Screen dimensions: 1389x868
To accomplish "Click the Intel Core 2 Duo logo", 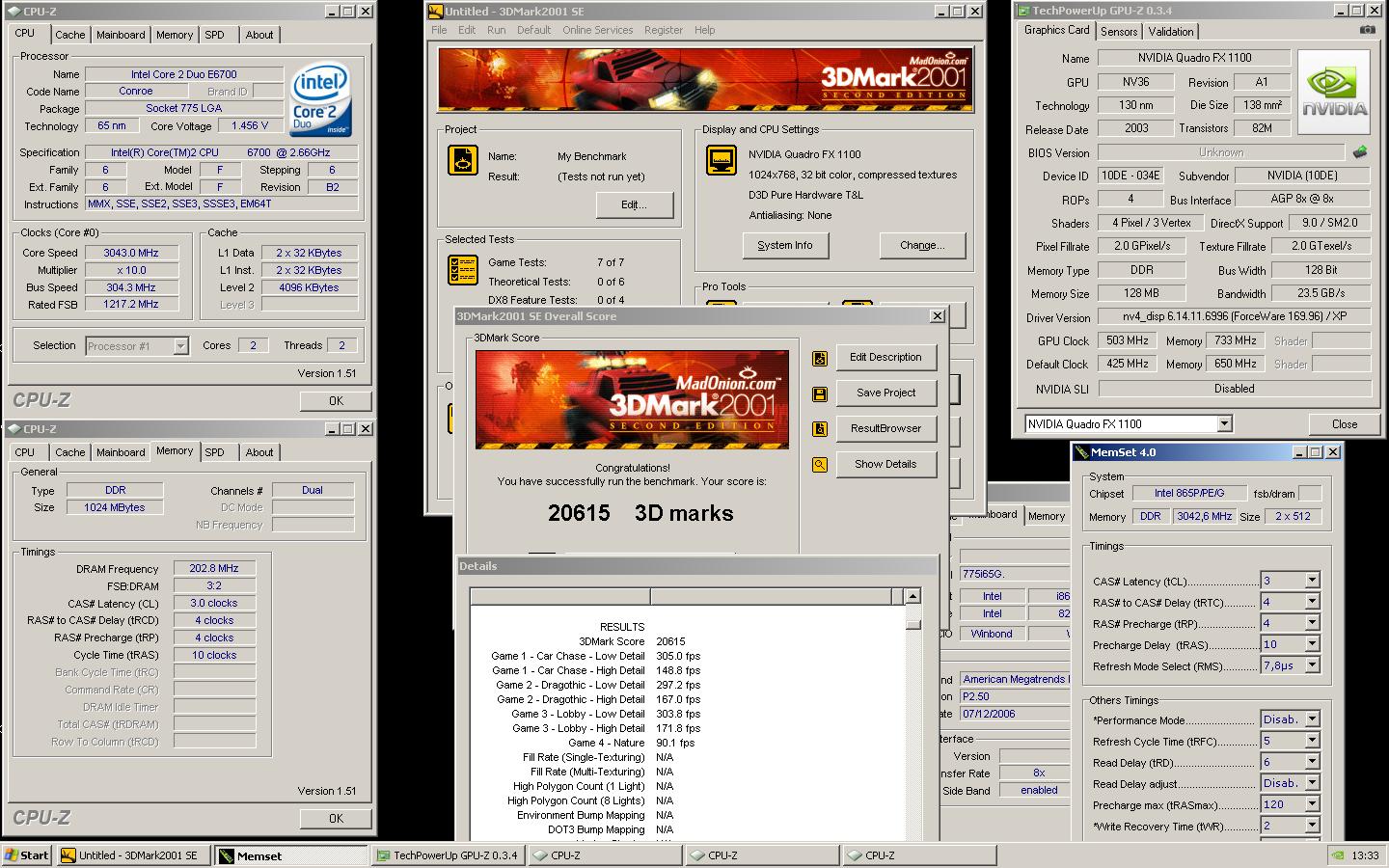I will (x=321, y=99).
